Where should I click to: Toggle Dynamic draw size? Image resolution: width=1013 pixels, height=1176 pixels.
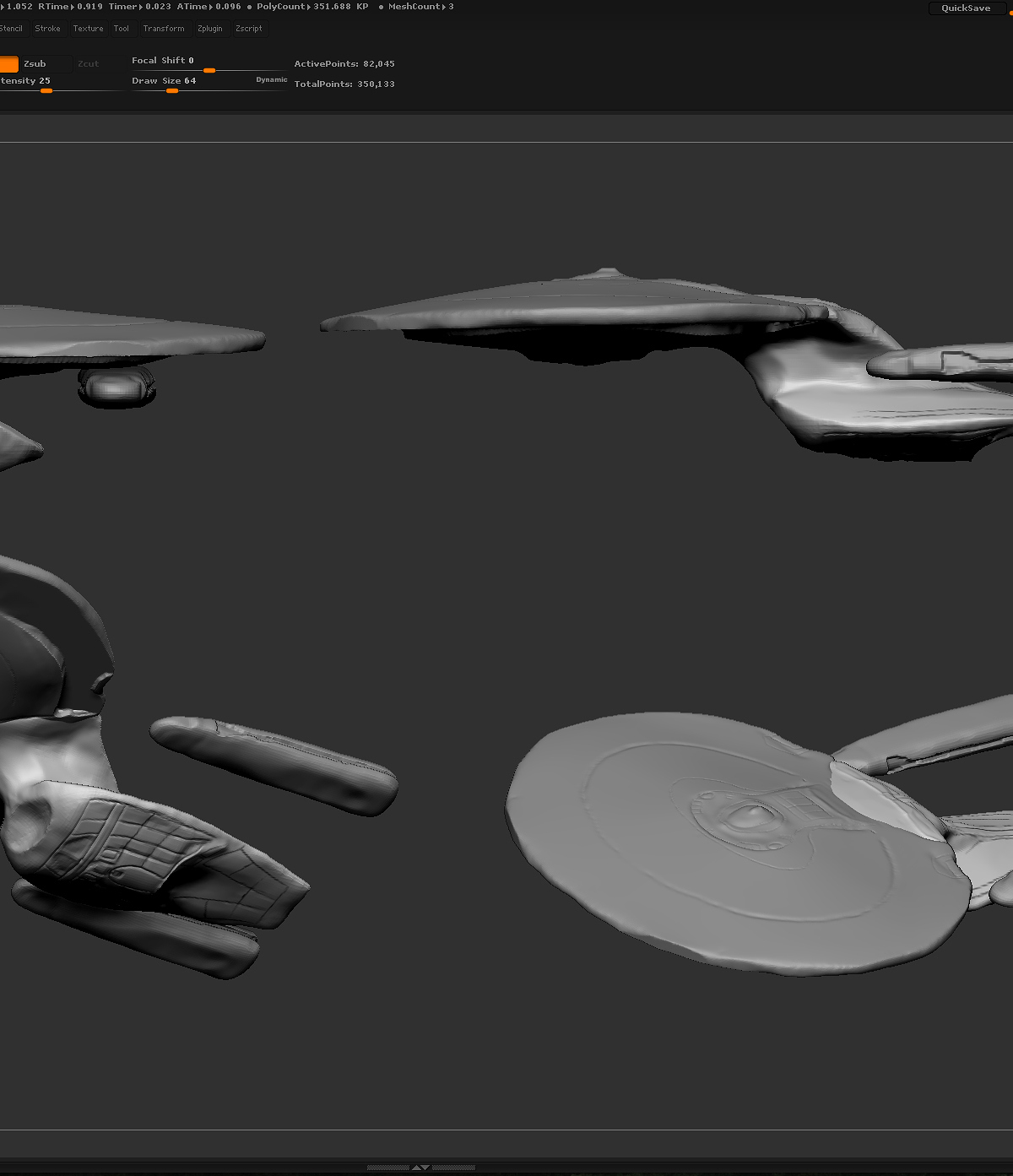(x=272, y=80)
